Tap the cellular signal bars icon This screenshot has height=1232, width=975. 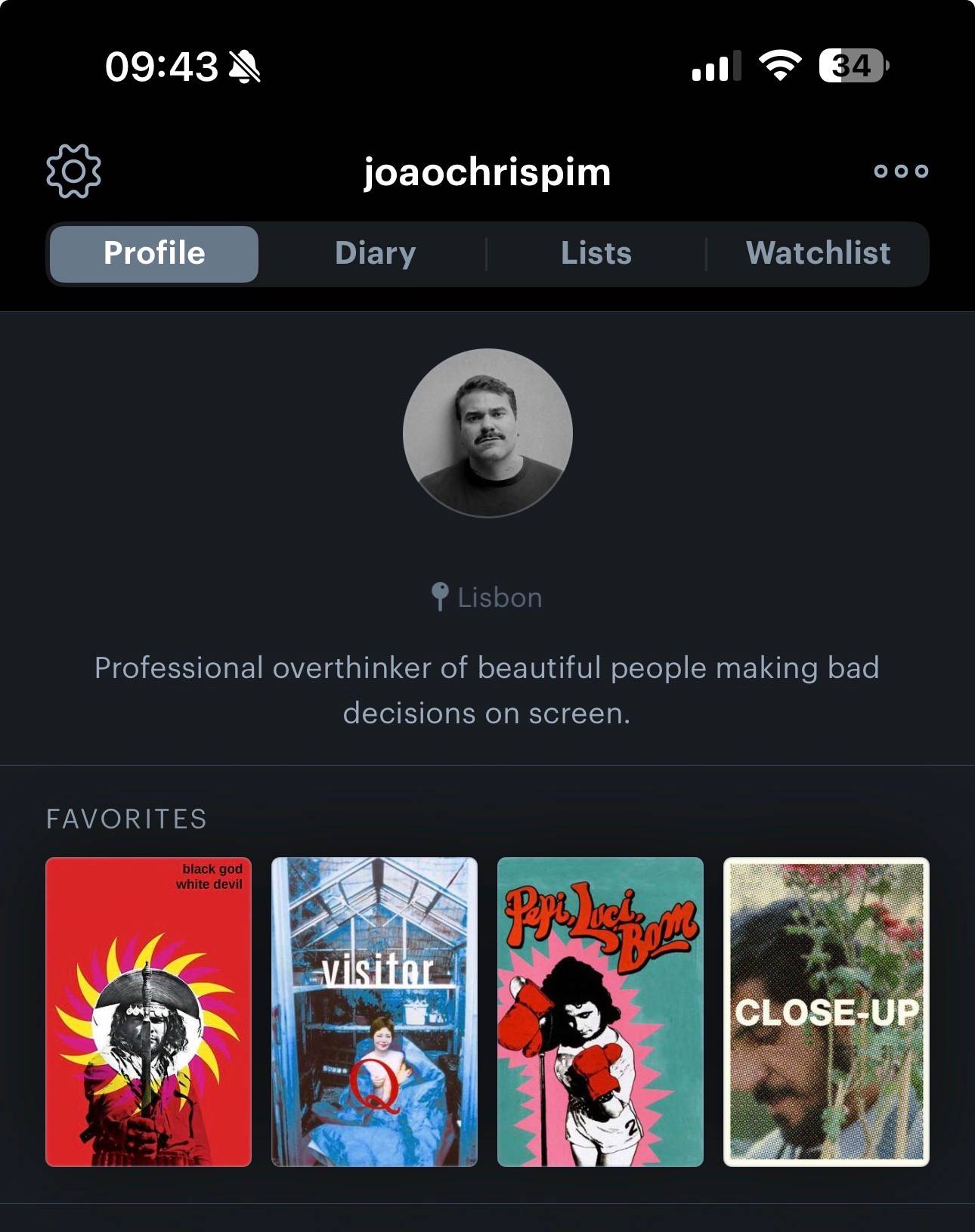click(716, 67)
